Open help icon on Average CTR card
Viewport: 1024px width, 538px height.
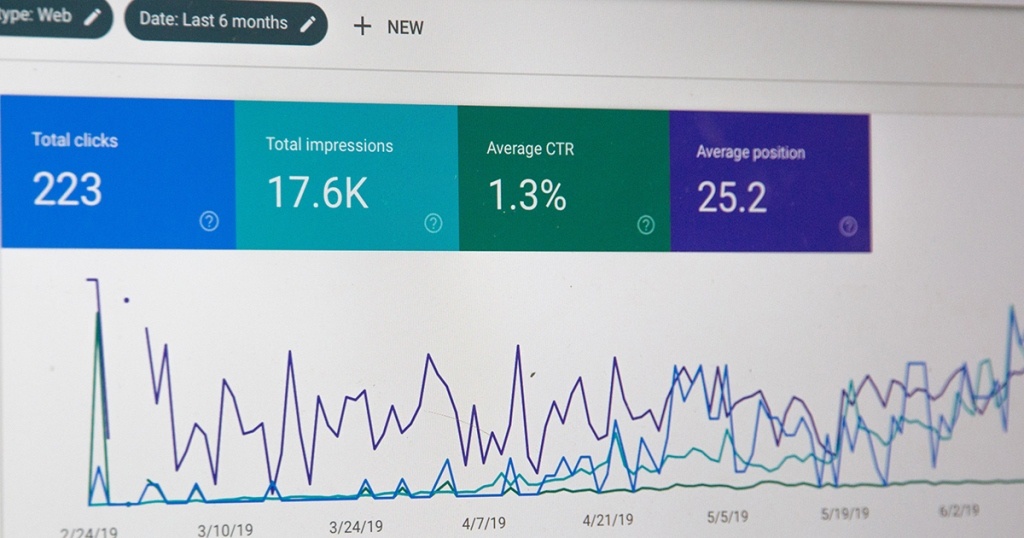pos(646,224)
